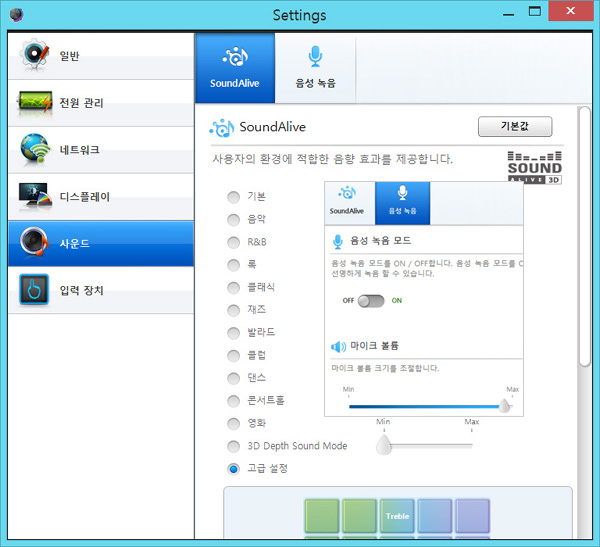Select the 고급 설정 advanced option
Image resolution: width=600 pixels, height=547 pixels.
pos(233,469)
